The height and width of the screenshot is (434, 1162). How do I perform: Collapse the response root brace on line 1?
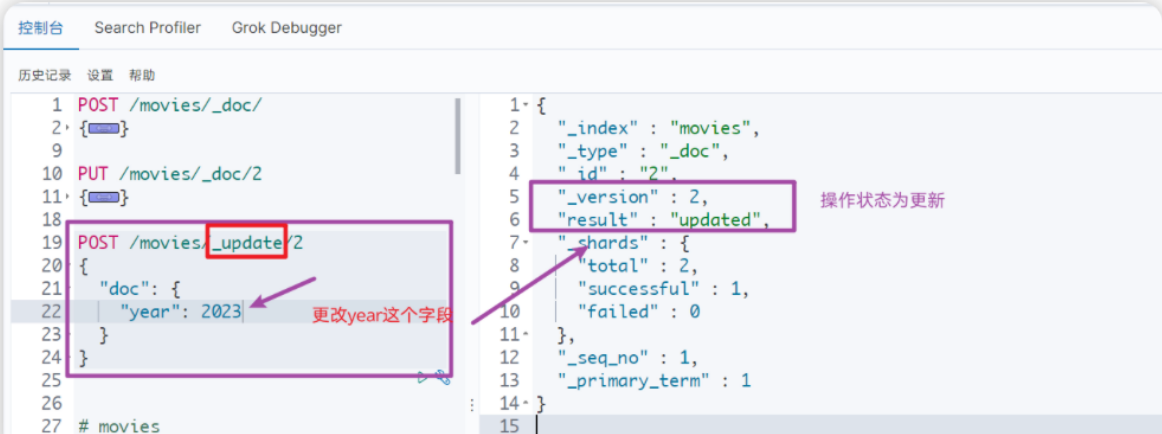click(x=525, y=106)
